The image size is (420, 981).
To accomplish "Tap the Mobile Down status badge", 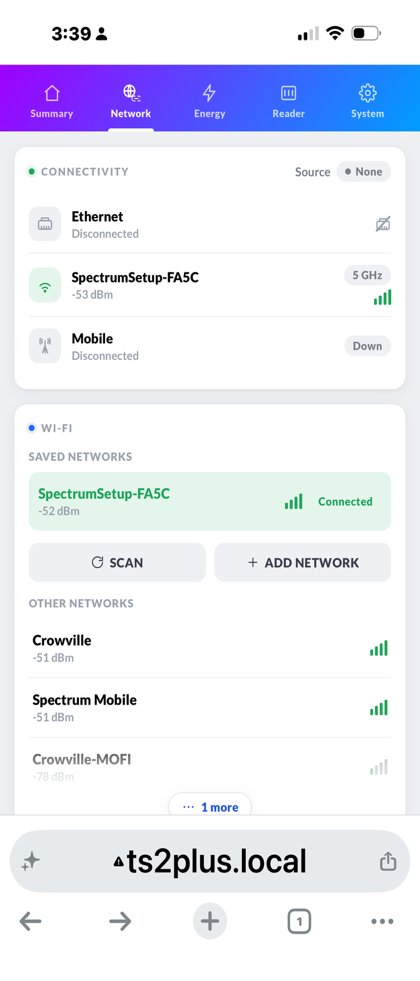I will click(x=367, y=346).
